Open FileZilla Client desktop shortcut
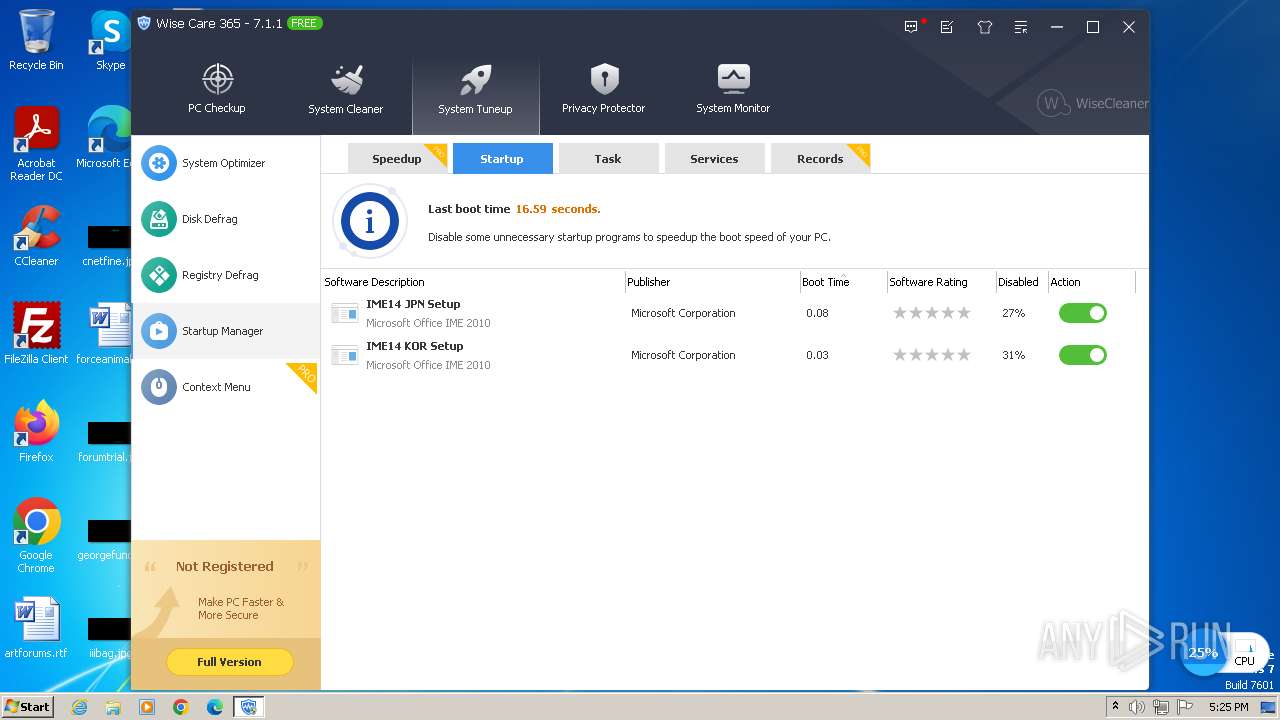Viewport: 1280px width, 720px height. pyautogui.click(x=36, y=334)
